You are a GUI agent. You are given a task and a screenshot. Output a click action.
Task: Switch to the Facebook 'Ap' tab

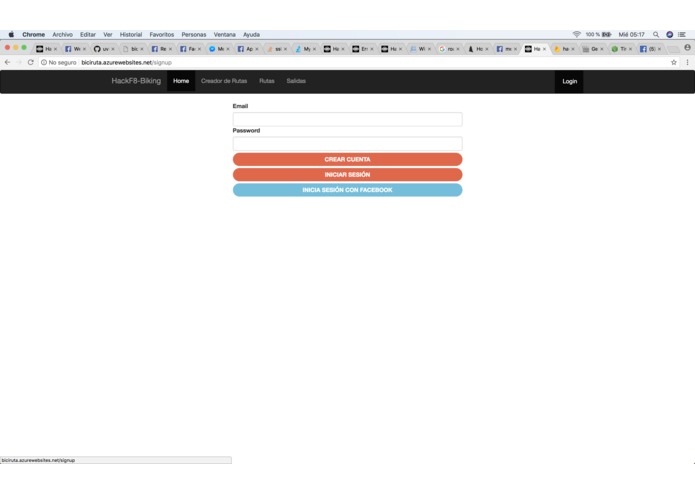[x=246, y=49]
